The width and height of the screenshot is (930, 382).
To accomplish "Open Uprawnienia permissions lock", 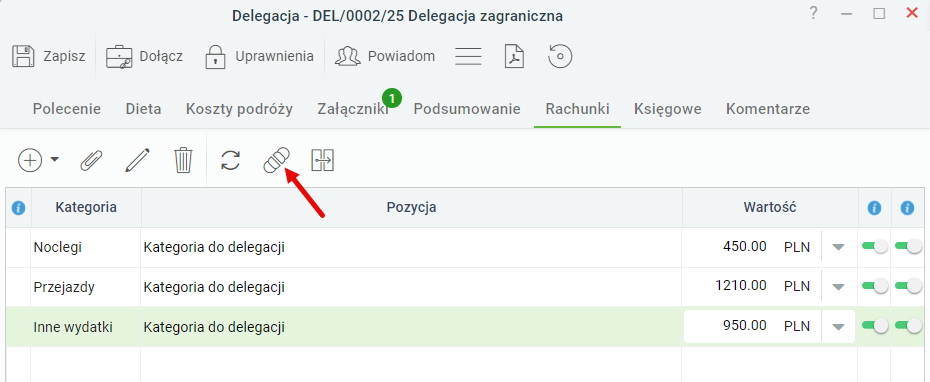I will (x=215, y=57).
